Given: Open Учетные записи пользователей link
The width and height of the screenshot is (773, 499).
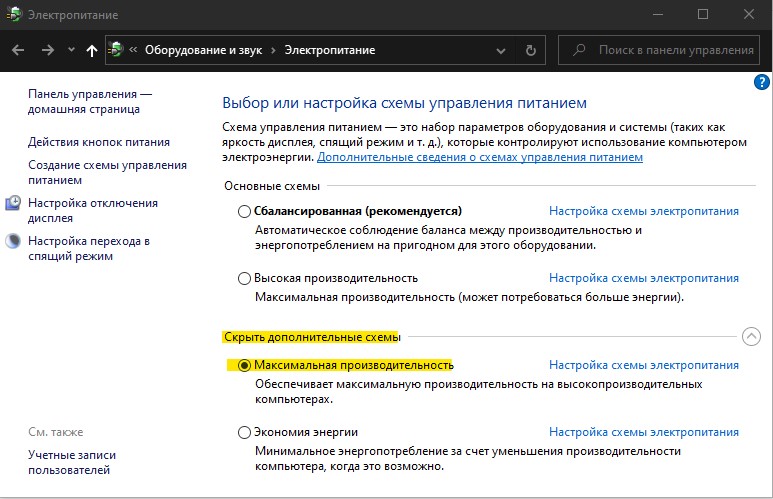Looking at the screenshot, I should [72, 463].
